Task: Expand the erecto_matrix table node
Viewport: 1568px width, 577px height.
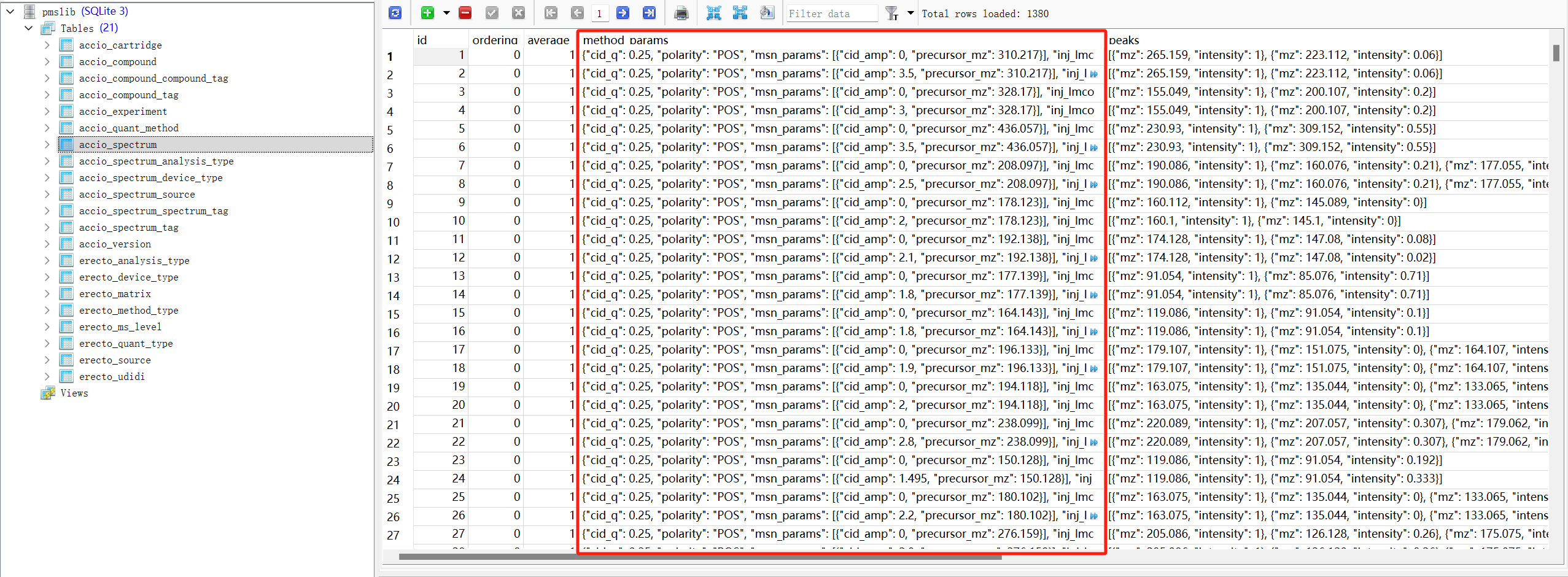Action: tap(47, 293)
